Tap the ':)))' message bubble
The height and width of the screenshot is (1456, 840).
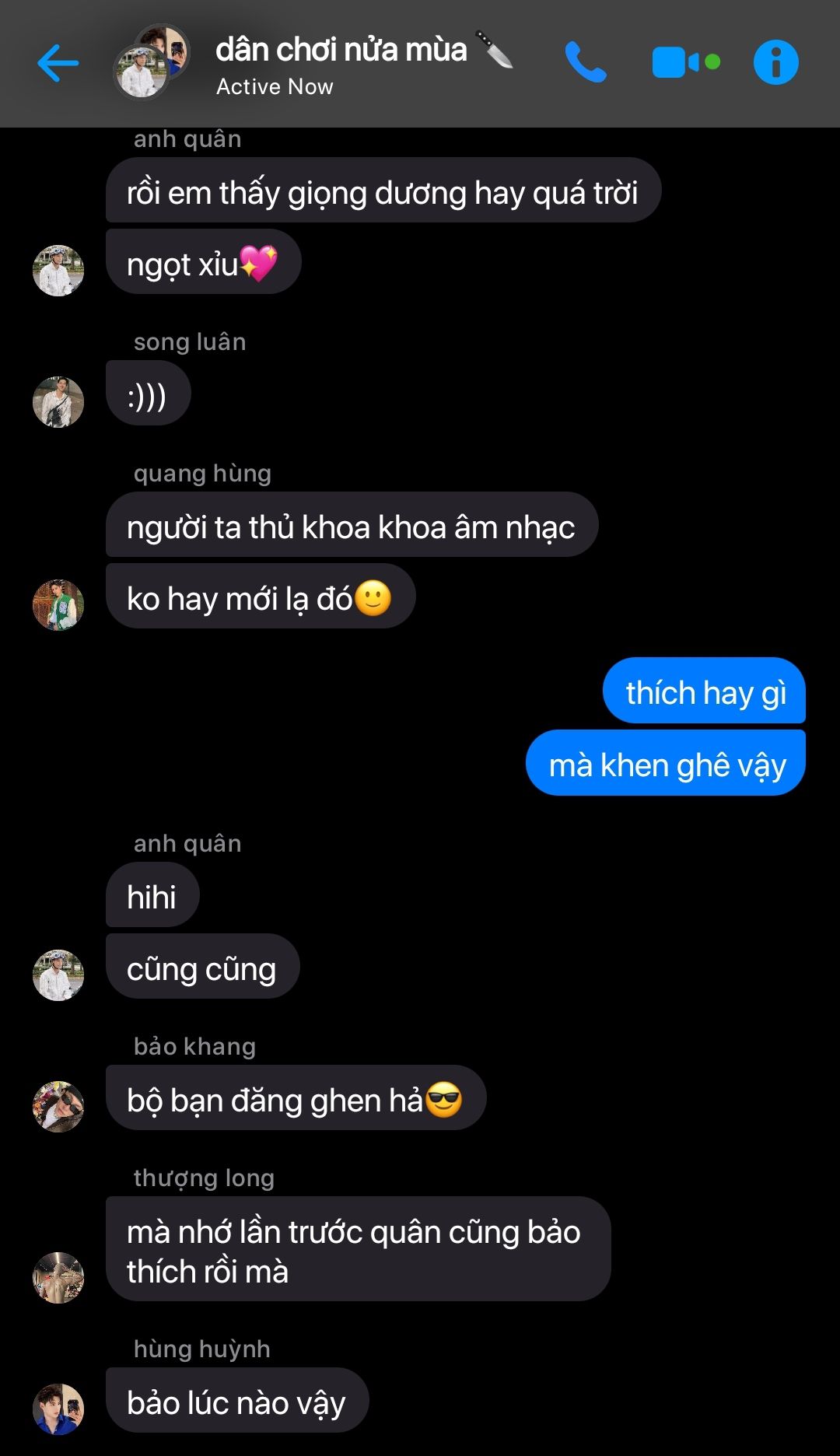click(x=148, y=394)
